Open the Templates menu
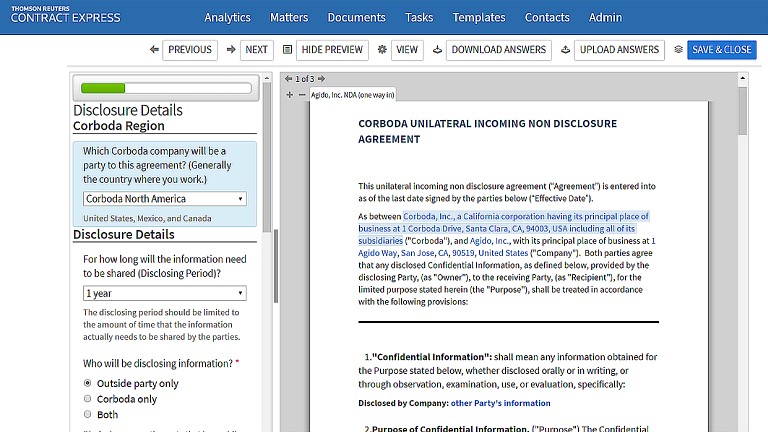 coord(479,17)
